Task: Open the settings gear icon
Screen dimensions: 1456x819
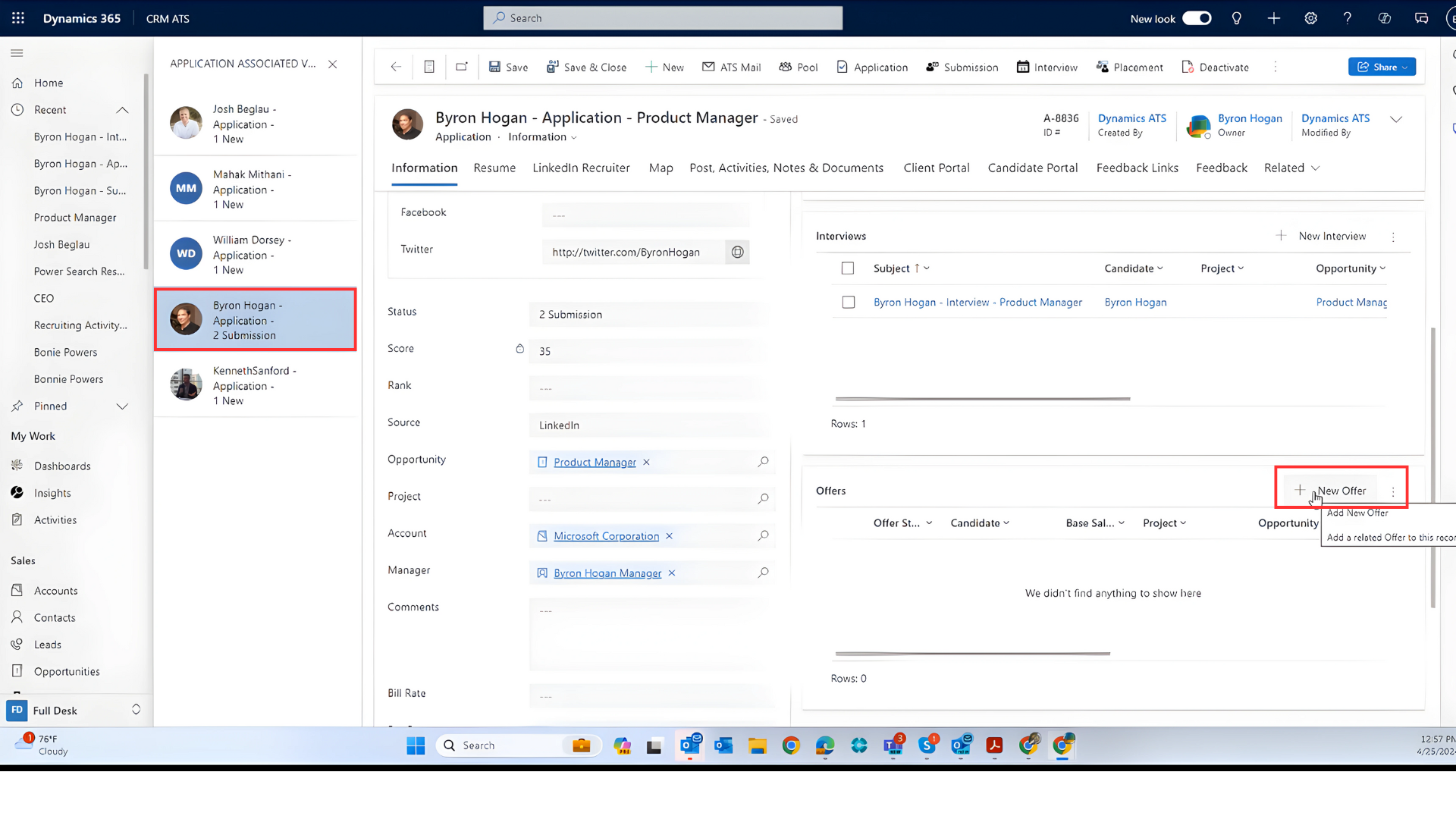Action: coord(1311,18)
